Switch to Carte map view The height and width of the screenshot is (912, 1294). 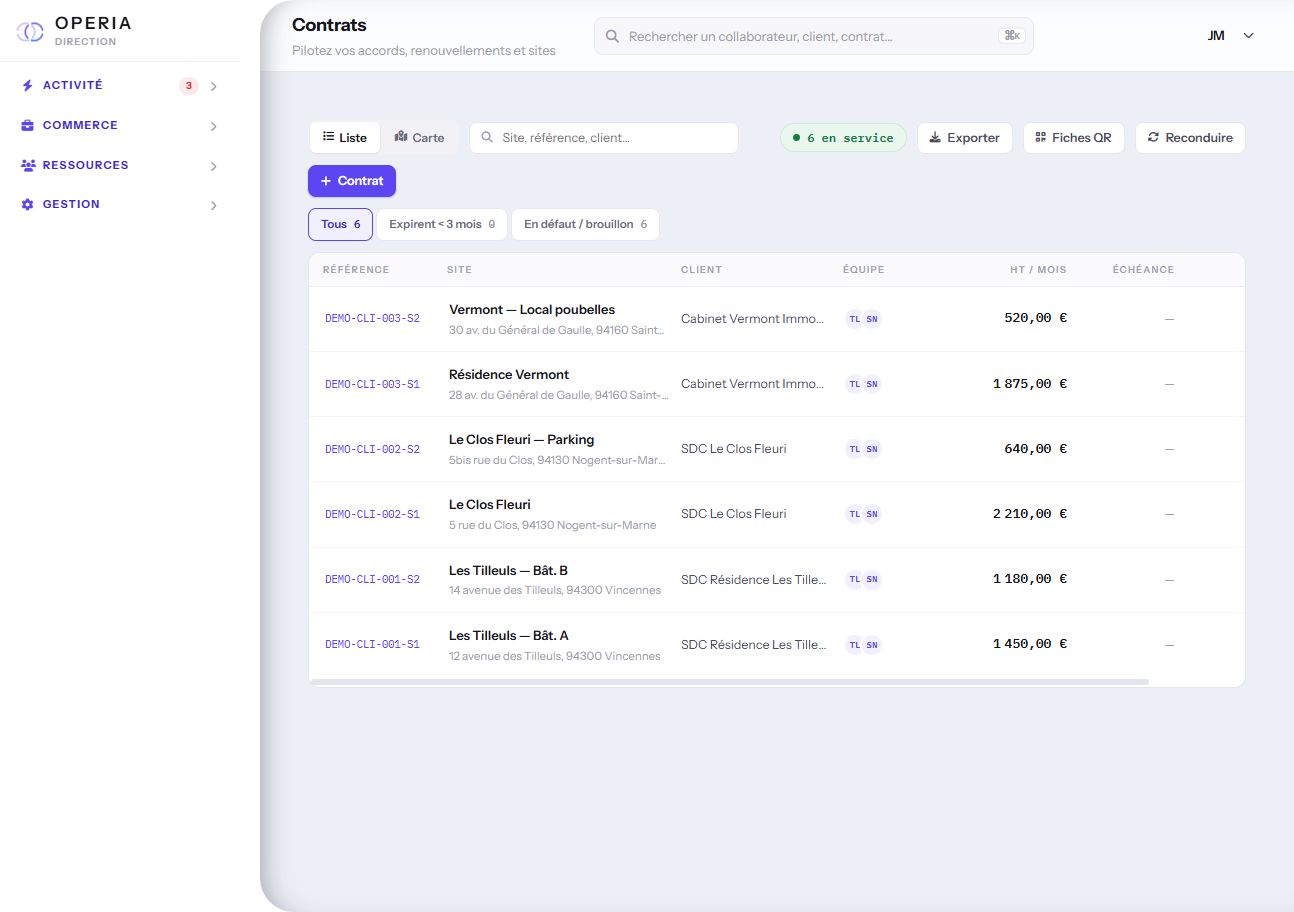click(419, 138)
